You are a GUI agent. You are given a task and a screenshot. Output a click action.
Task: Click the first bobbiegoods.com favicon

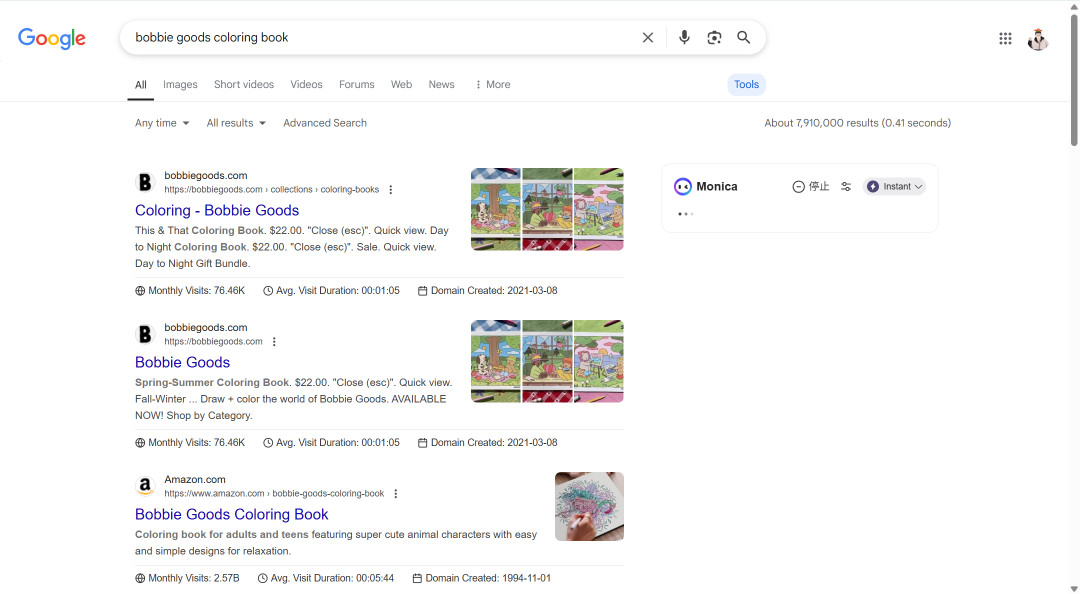(x=145, y=182)
